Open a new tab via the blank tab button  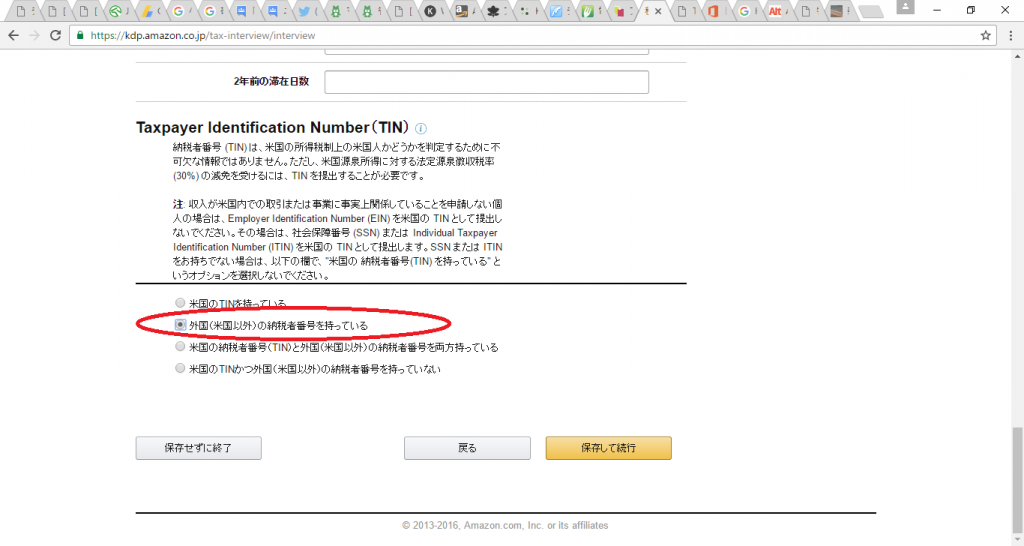tap(870, 11)
